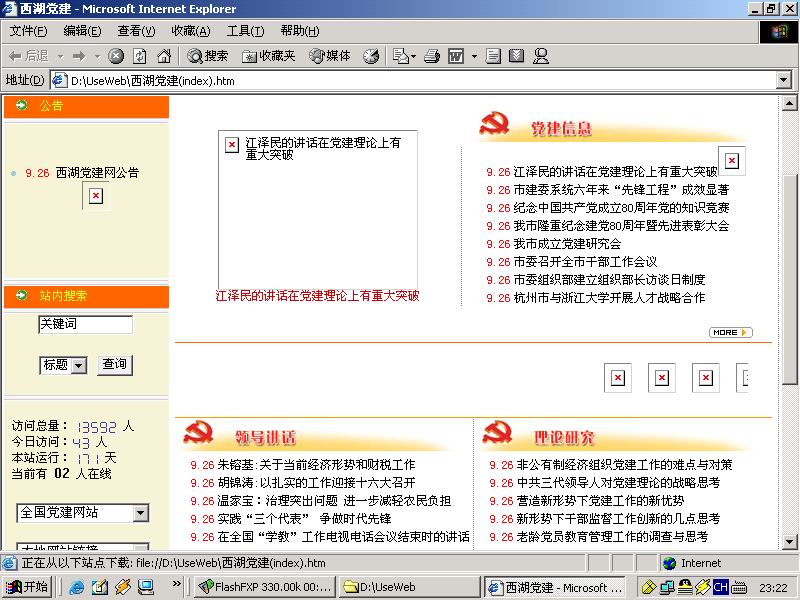Click the 关键词 search input field
The height and width of the screenshot is (600, 800).
pyautogui.click(x=85, y=324)
